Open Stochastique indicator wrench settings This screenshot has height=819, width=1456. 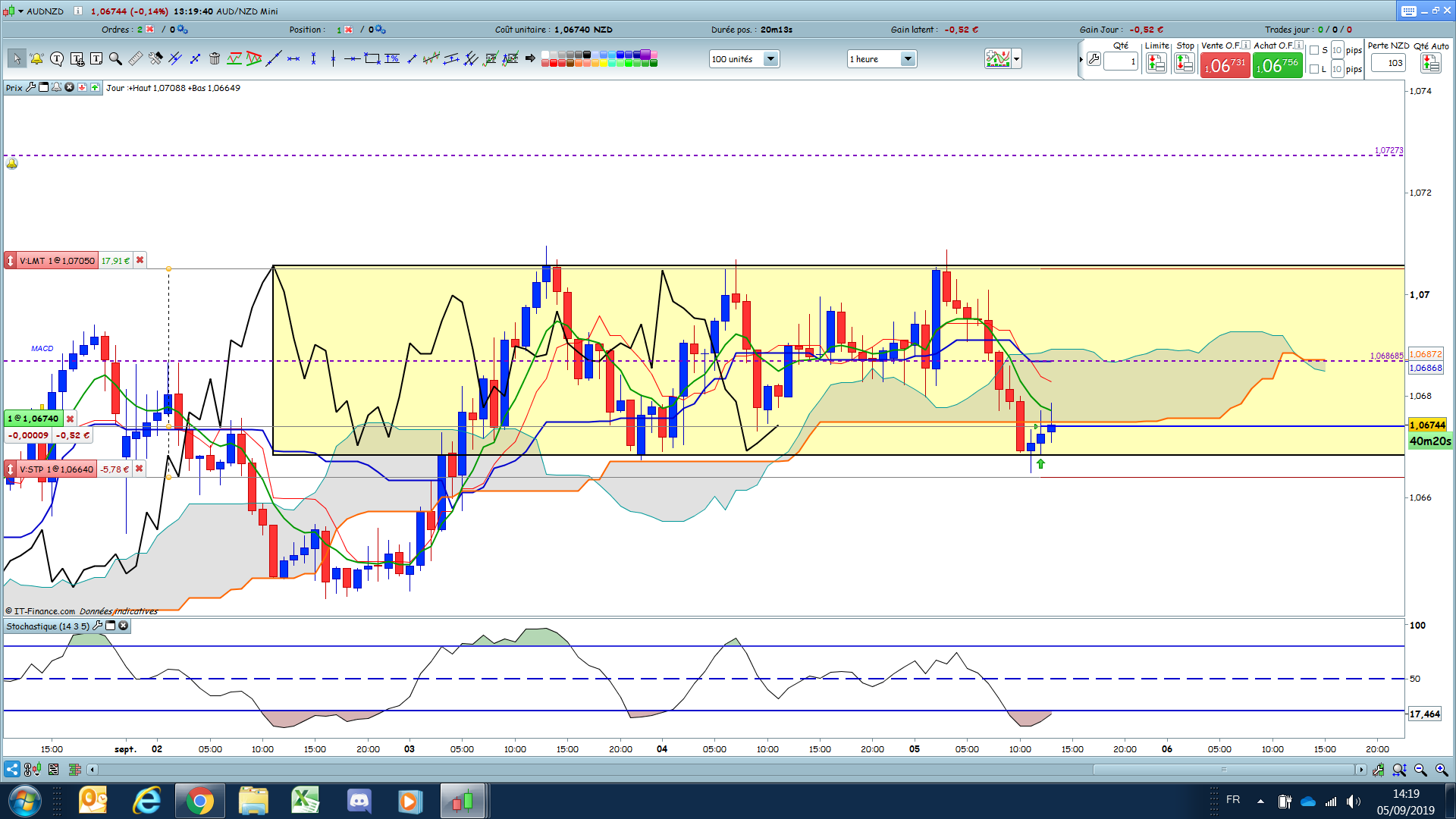point(97,626)
